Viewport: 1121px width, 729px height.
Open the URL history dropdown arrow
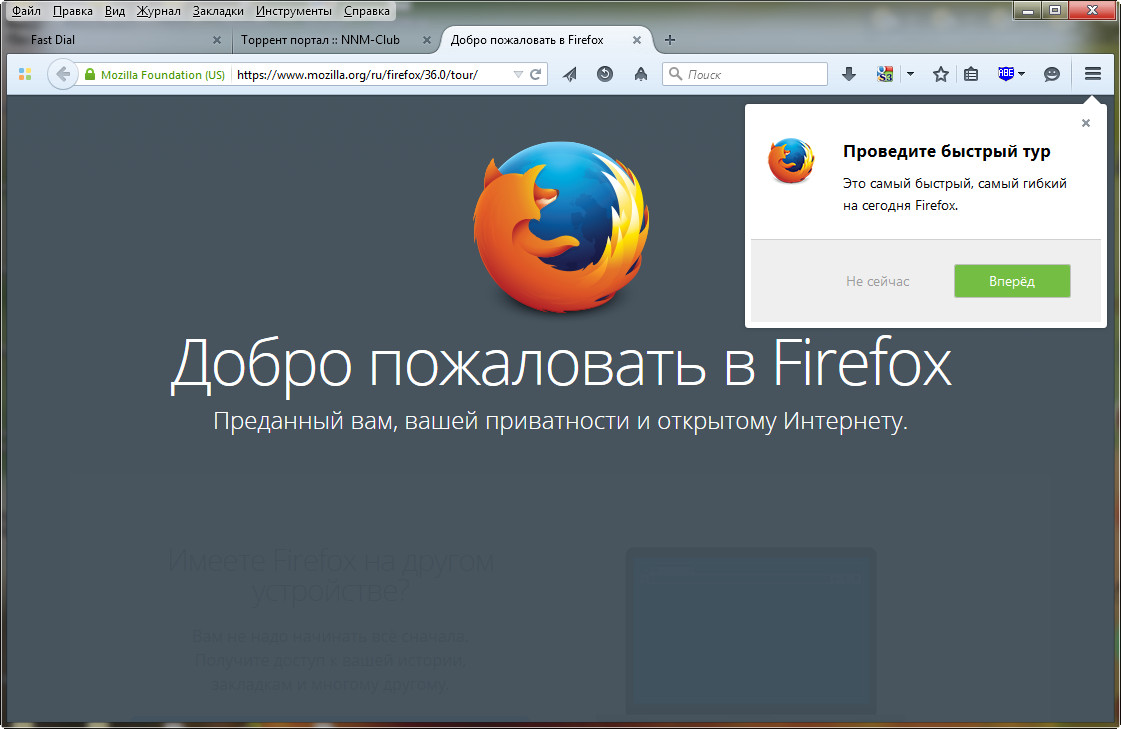[x=518, y=74]
